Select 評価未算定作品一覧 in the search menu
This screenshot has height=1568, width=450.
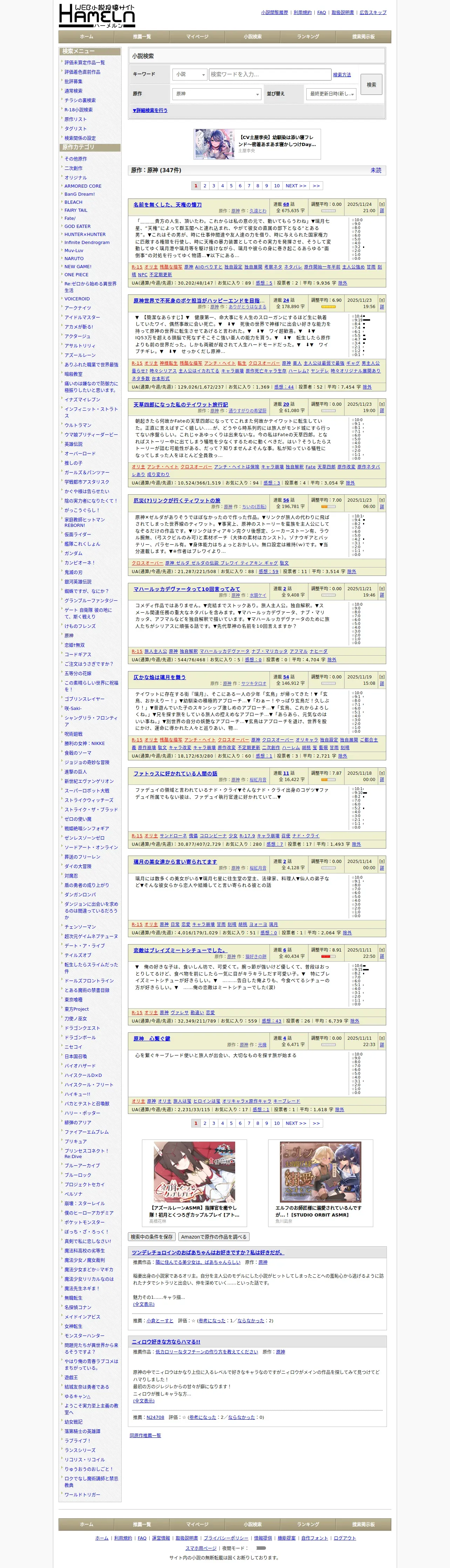coord(85,63)
